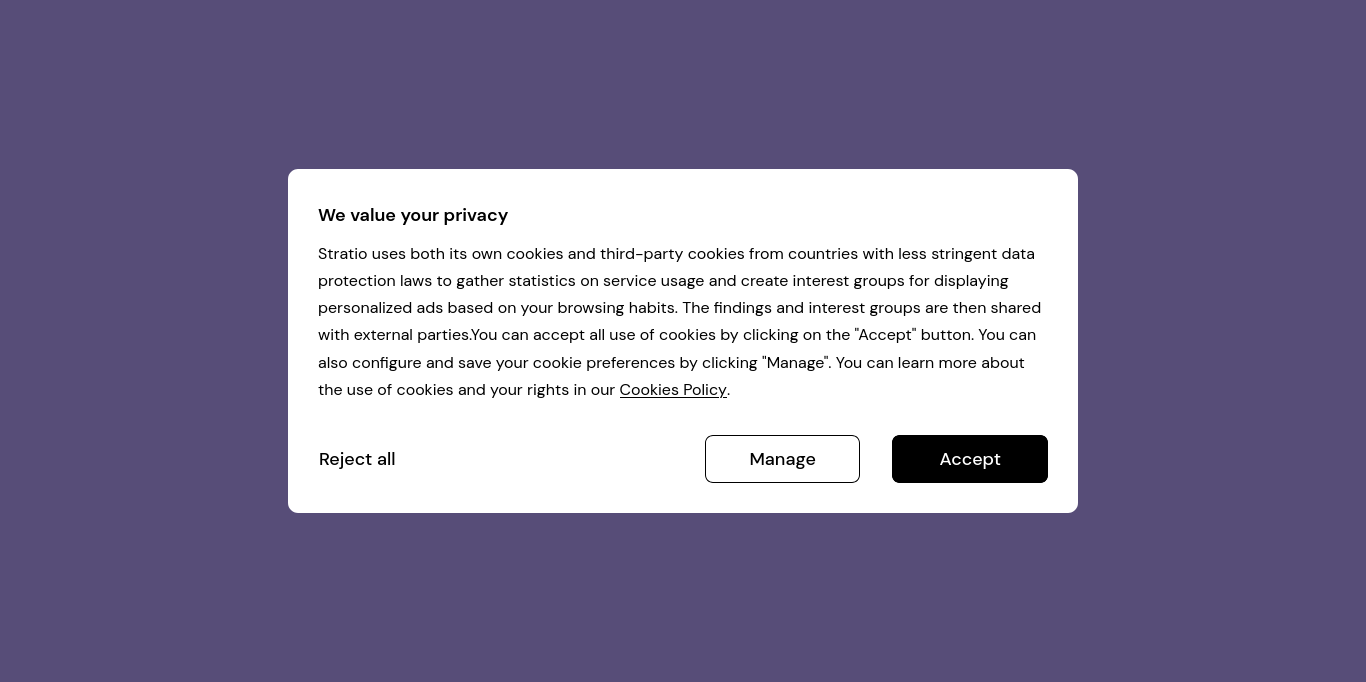Click Reject all to decline cookies
Image resolution: width=1366 pixels, height=682 pixels.
[x=357, y=459]
